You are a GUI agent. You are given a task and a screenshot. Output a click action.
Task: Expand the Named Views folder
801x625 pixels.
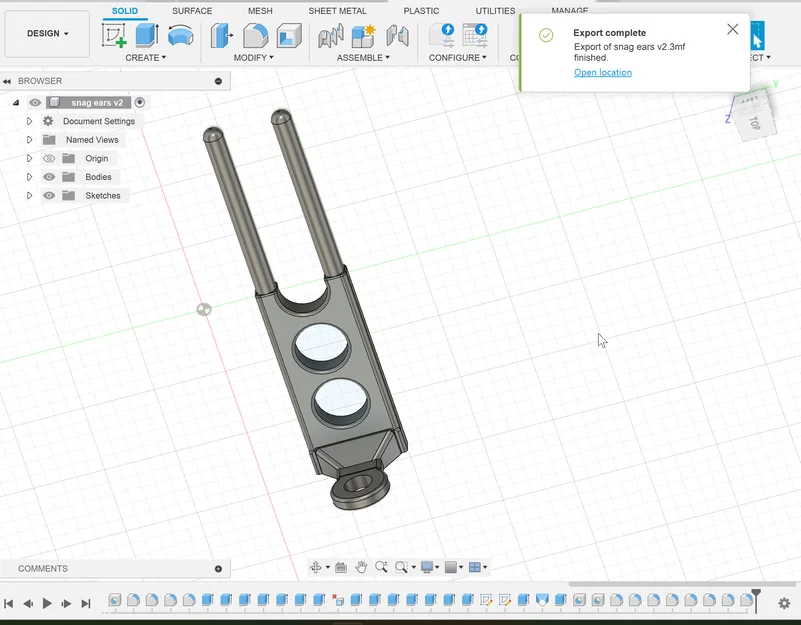[29, 140]
